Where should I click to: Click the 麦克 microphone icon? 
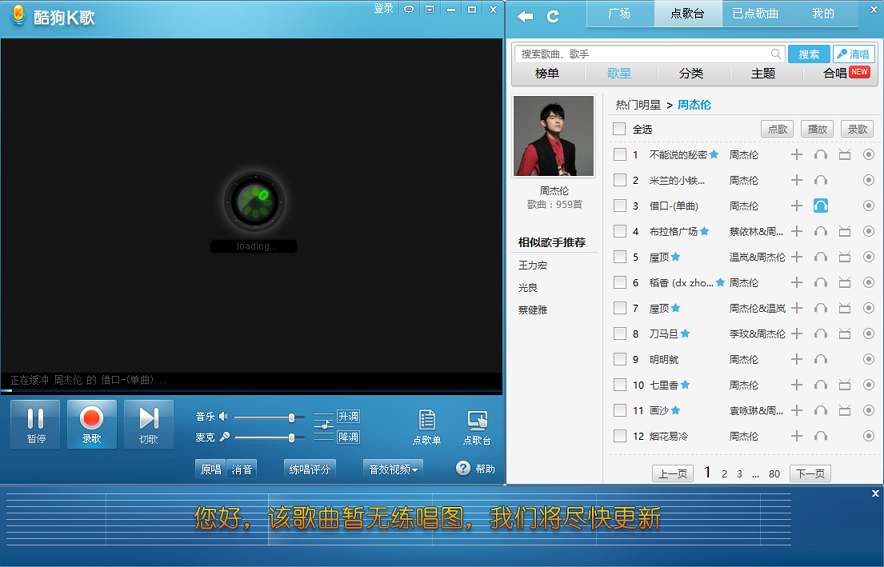(x=224, y=437)
